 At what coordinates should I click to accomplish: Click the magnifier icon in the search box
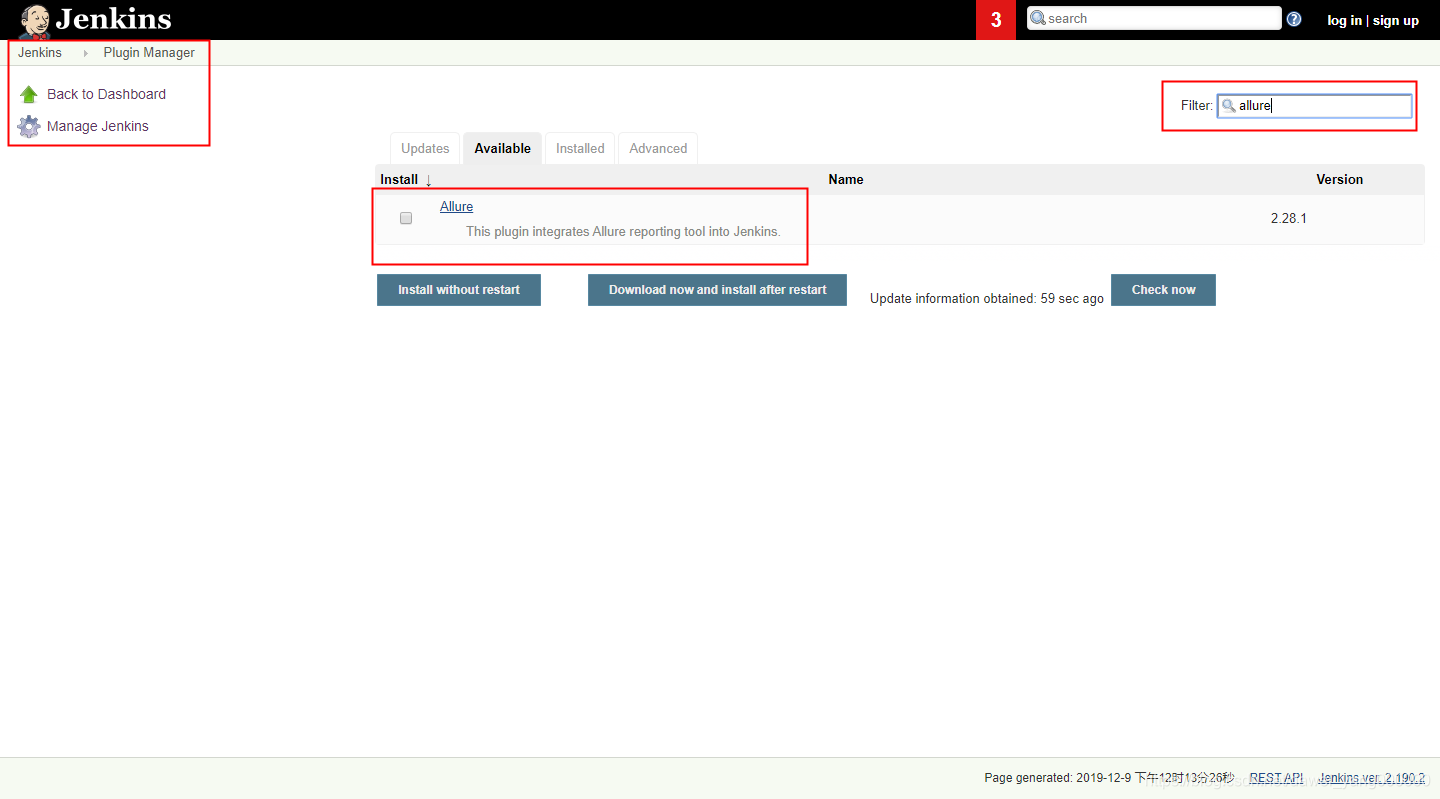1038,18
